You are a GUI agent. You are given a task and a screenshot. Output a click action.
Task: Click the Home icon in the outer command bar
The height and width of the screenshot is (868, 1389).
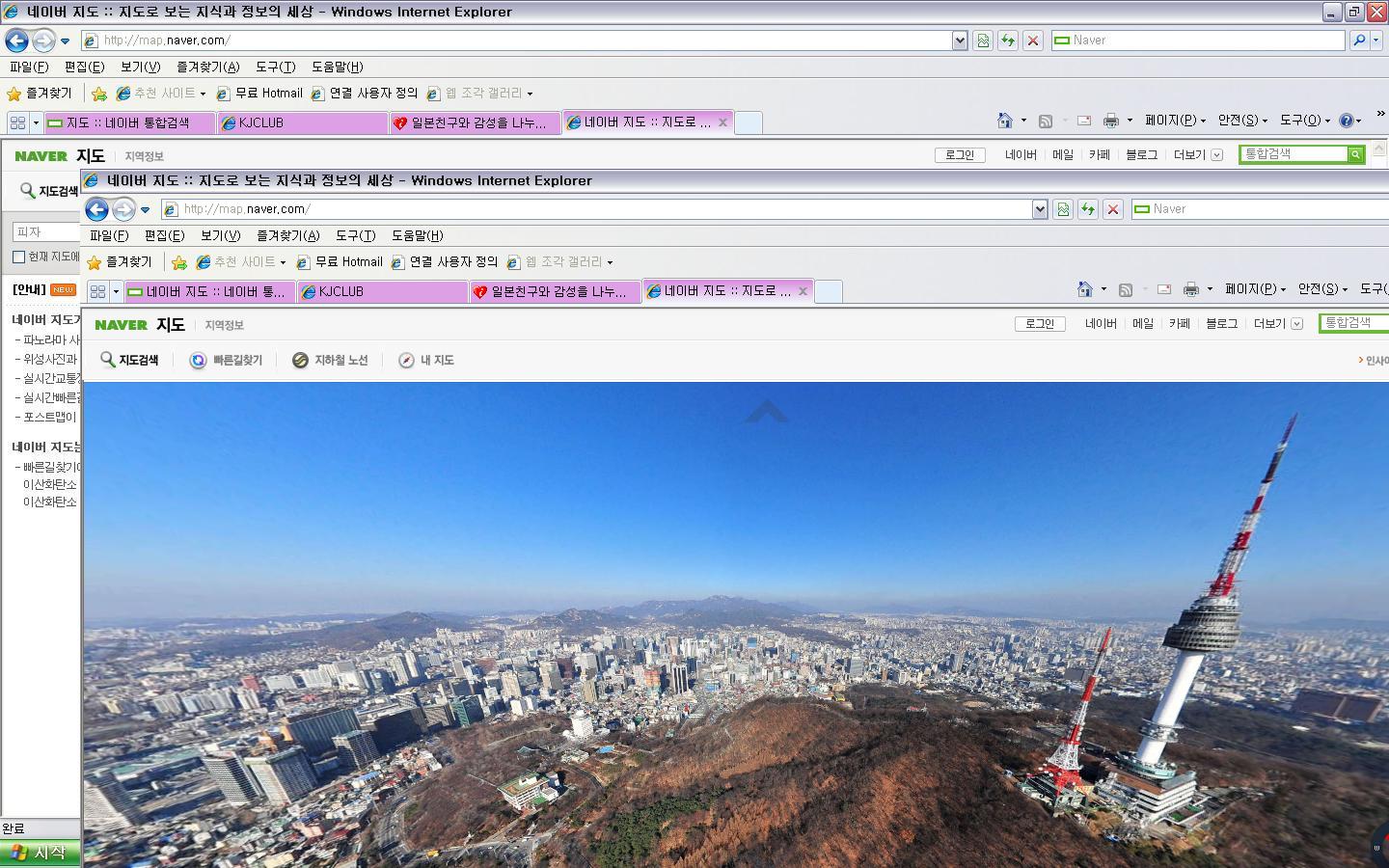[x=1004, y=121]
